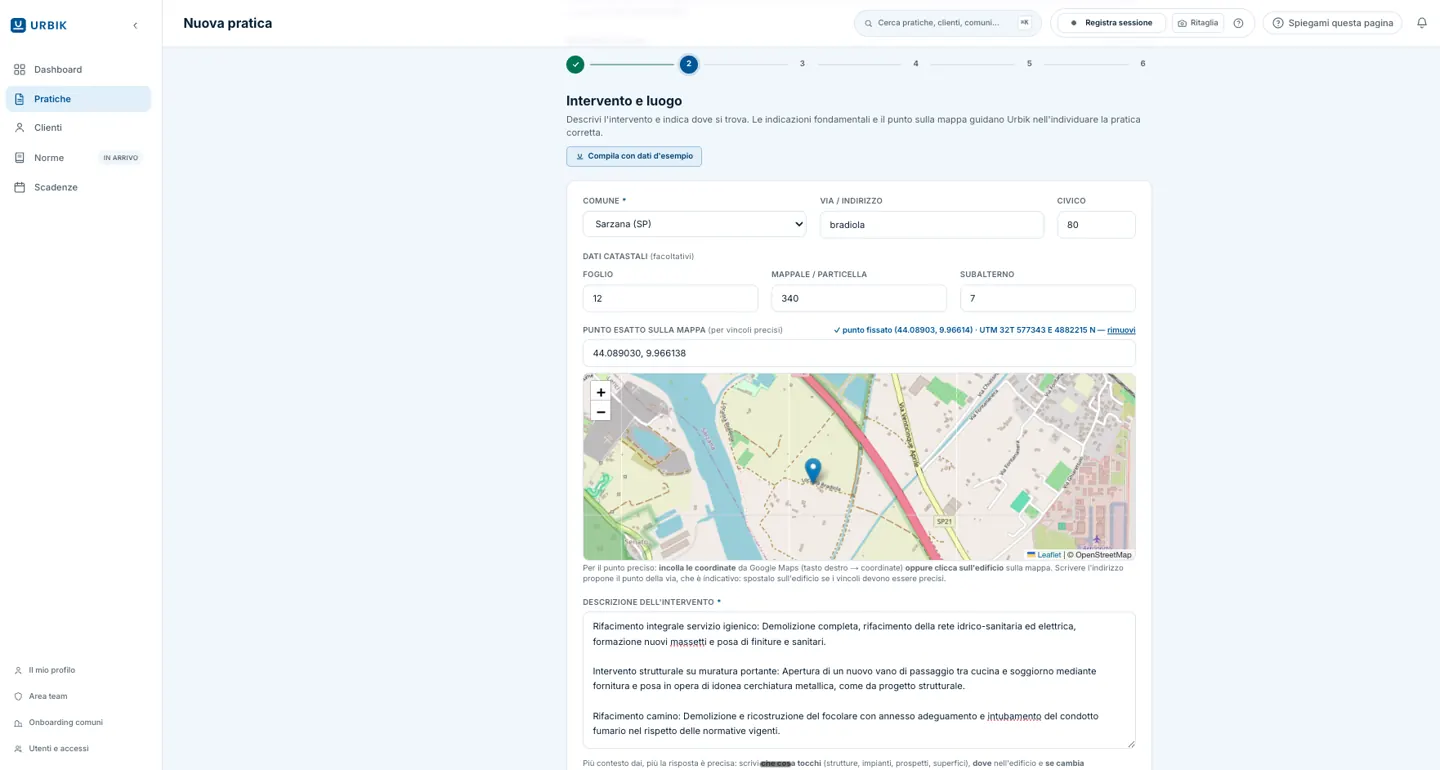This screenshot has width=1440, height=770.
Task: Jump to step 4 in progress
Action: [915, 64]
